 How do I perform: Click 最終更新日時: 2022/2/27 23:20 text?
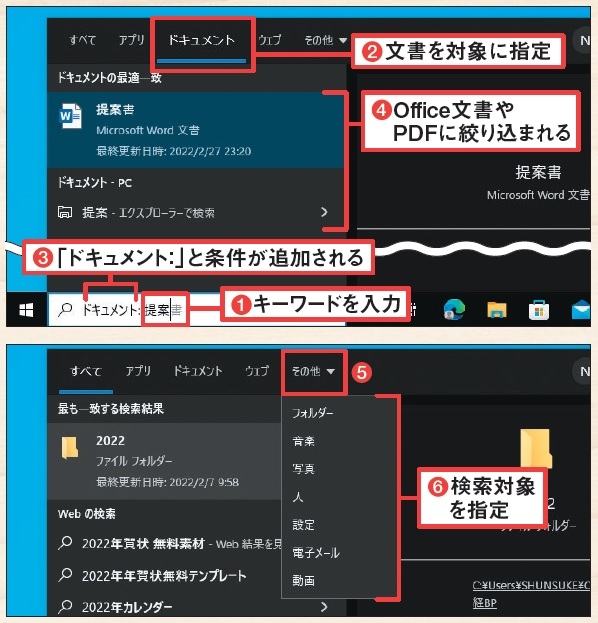click(x=174, y=151)
